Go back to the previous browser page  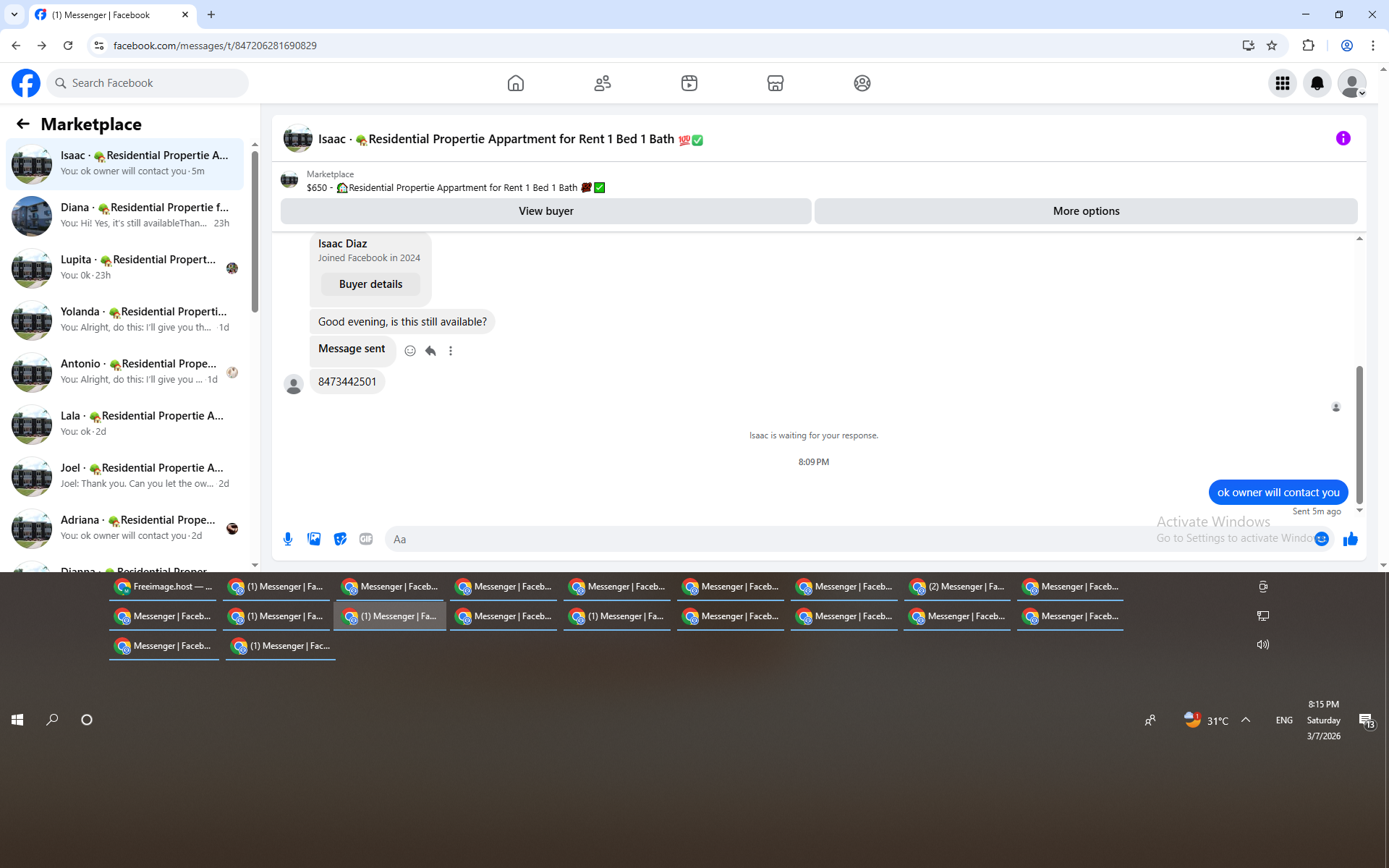[16, 46]
